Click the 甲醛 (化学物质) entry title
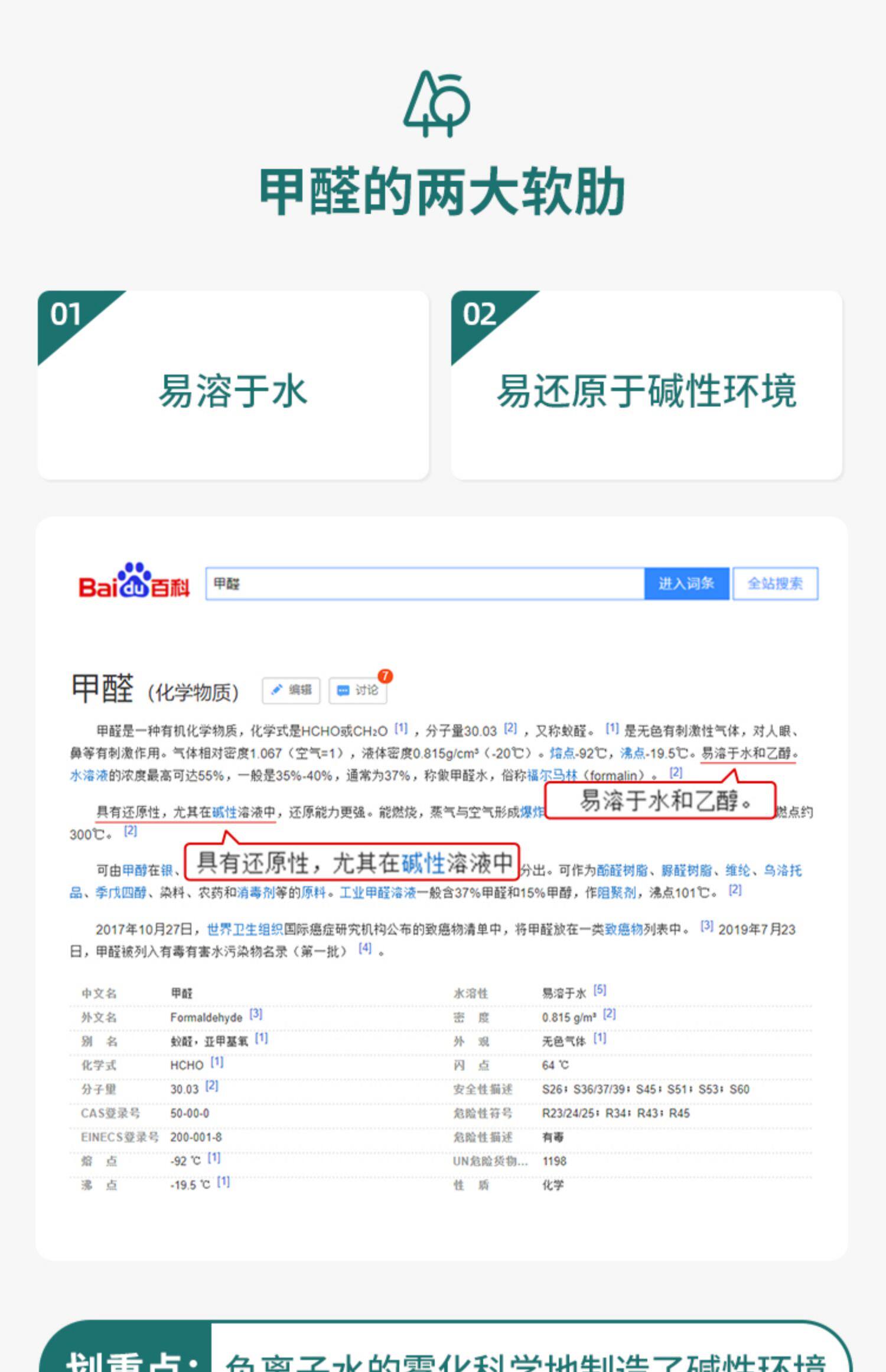Image resolution: width=886 pixels, height=1372 pixels. coord(155,689)
